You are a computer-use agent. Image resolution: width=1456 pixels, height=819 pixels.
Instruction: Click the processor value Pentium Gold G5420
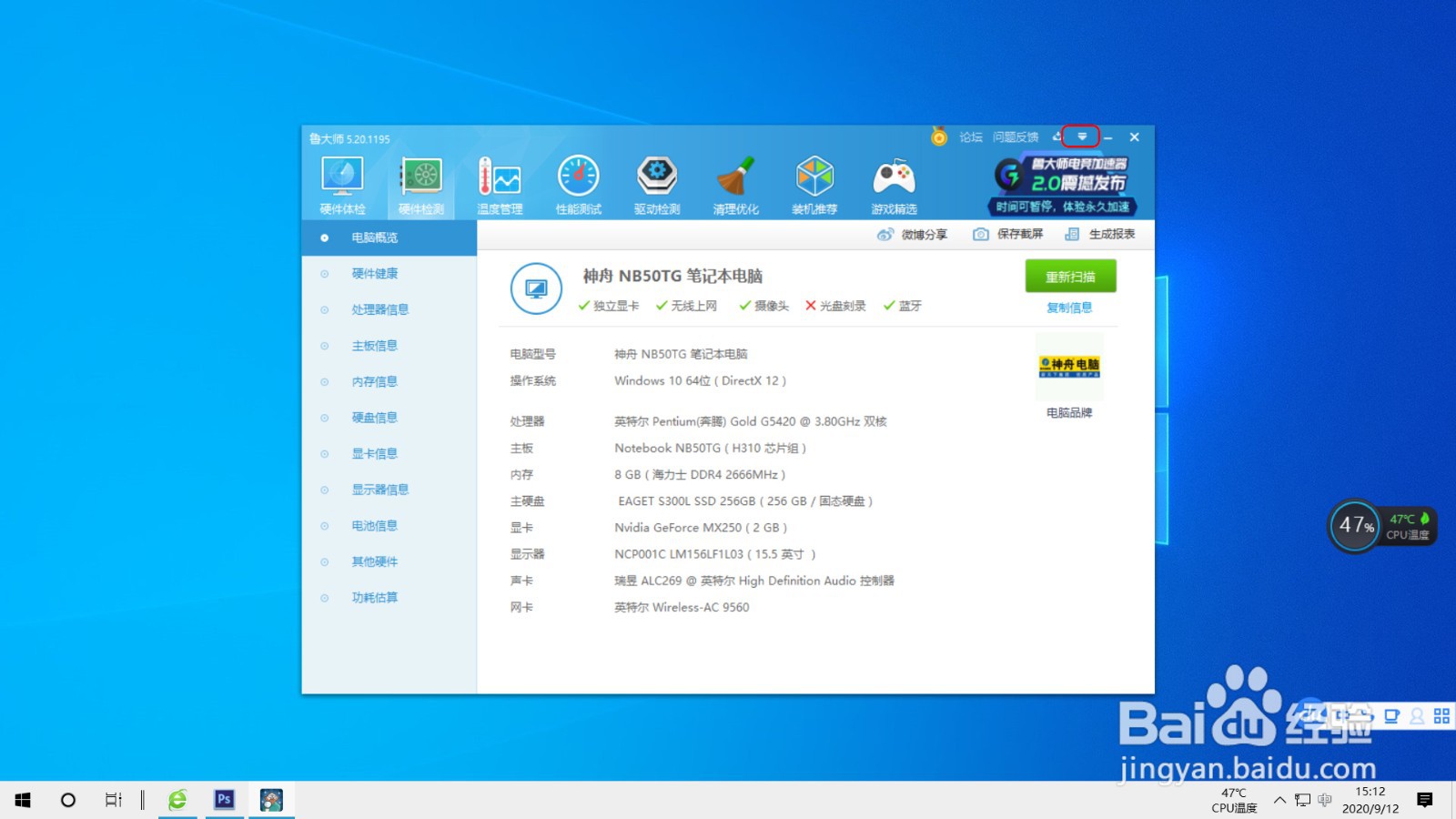[751, 421]
